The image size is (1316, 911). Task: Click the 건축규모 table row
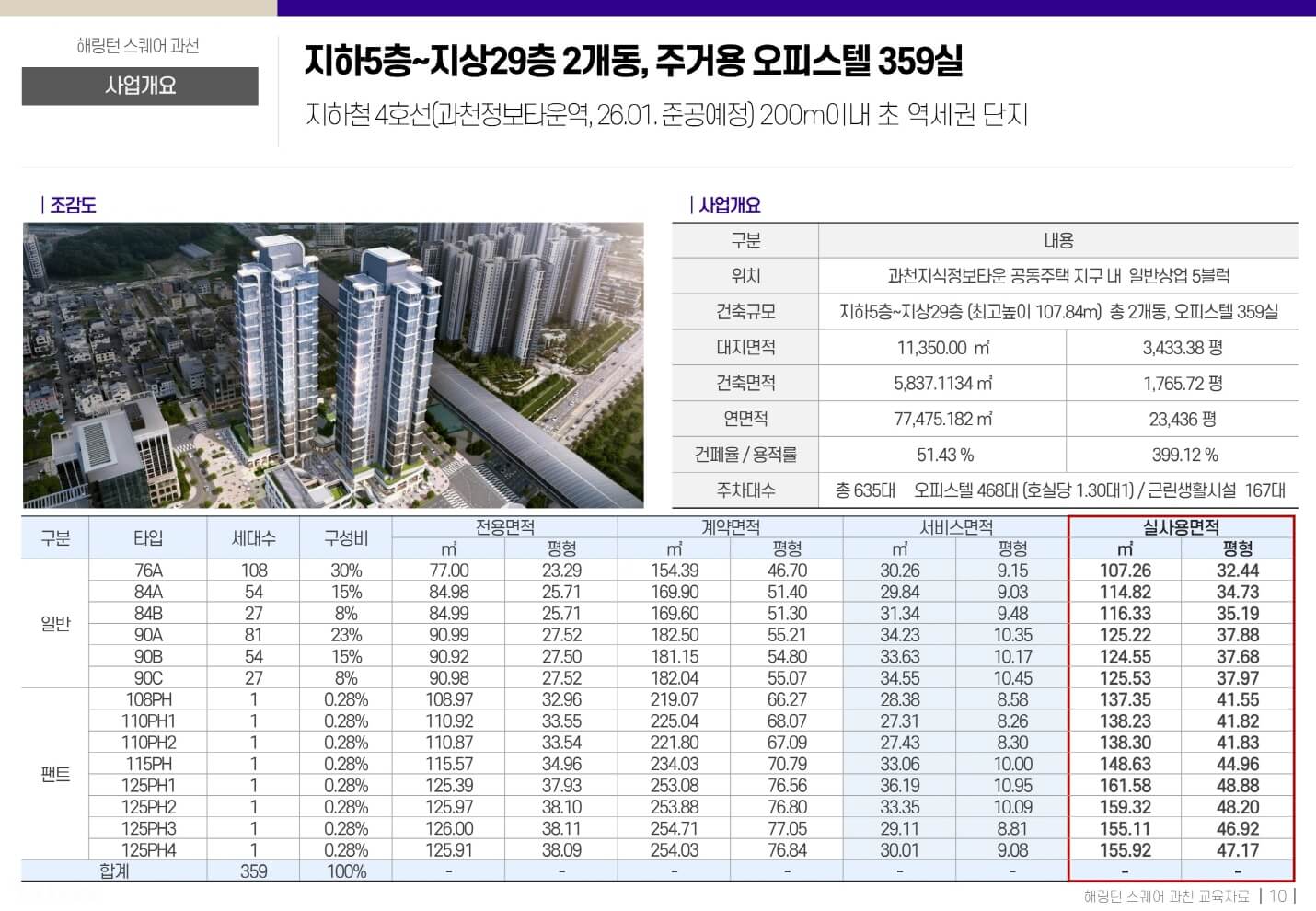click(745, 311)
